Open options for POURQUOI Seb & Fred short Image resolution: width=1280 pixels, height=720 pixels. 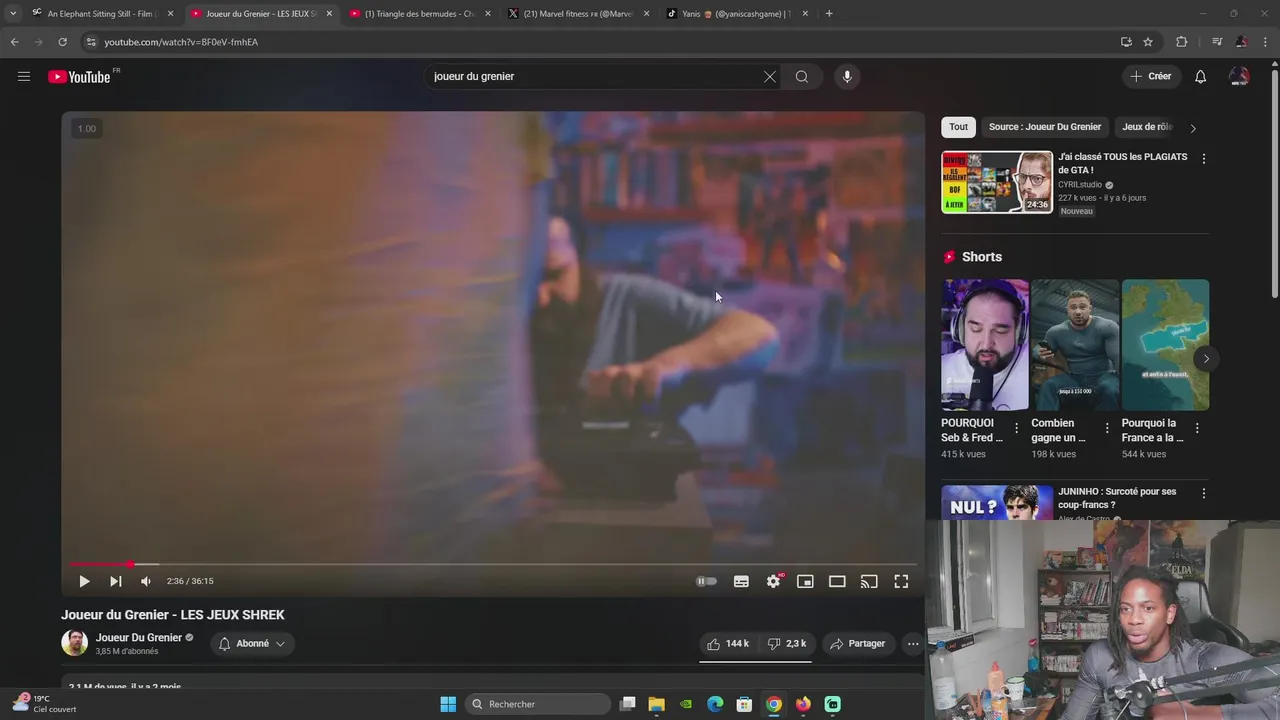click(1017, 428)
